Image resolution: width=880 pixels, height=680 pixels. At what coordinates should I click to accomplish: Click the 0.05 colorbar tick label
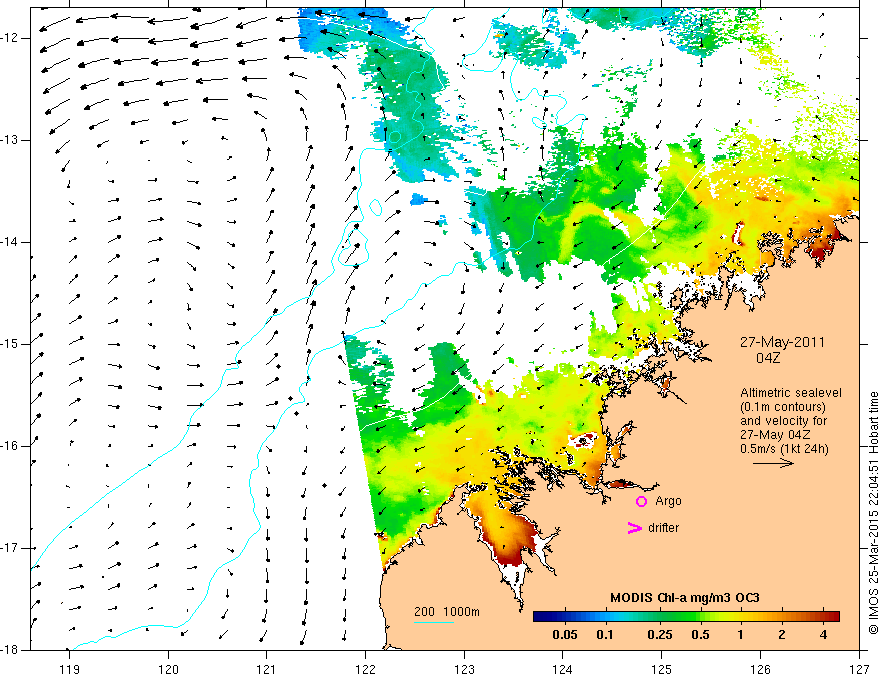click(565, 635)
